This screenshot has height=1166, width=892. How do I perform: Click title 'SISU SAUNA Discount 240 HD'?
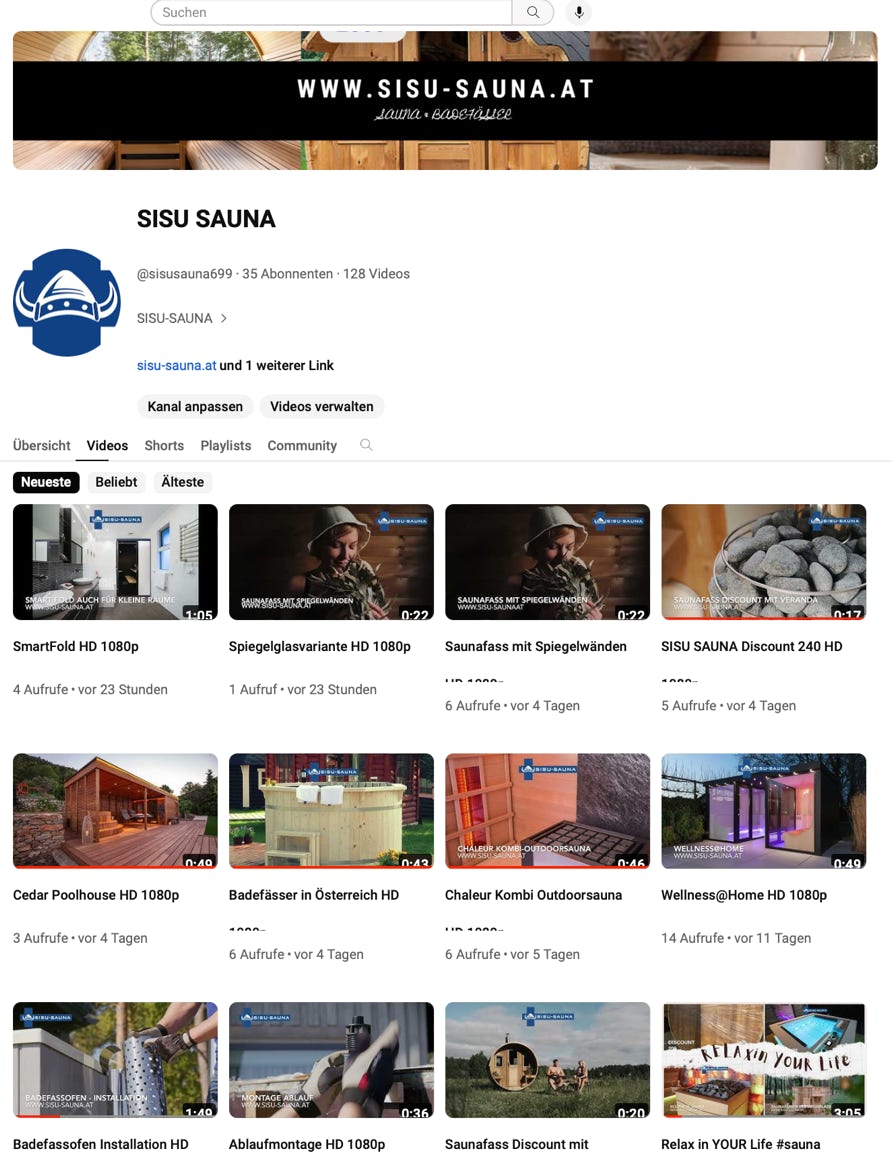[752, 646]
